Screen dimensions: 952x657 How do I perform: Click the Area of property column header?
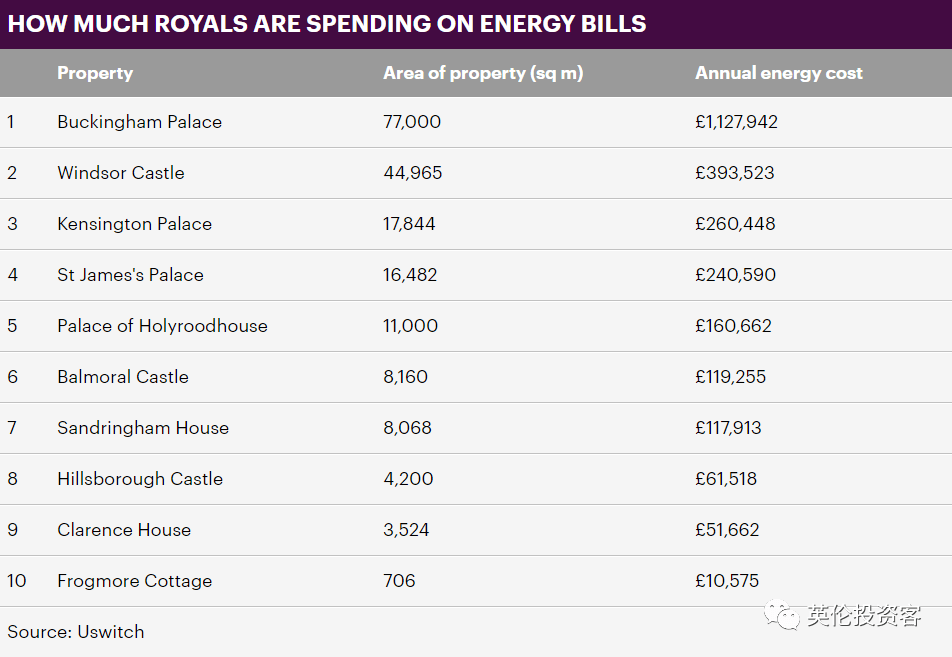[x=483, y=73]
